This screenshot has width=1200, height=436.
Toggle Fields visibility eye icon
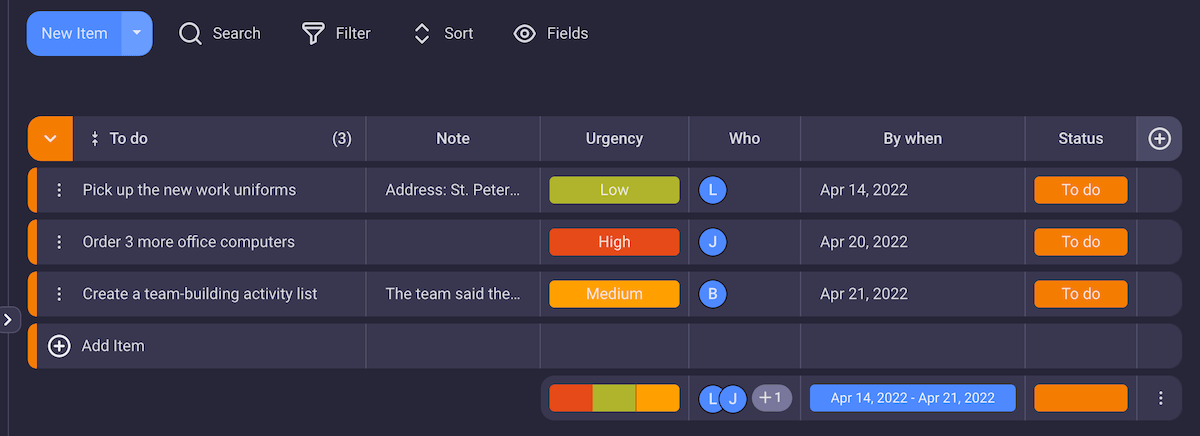pyautogui.click(x=525, y=34)
